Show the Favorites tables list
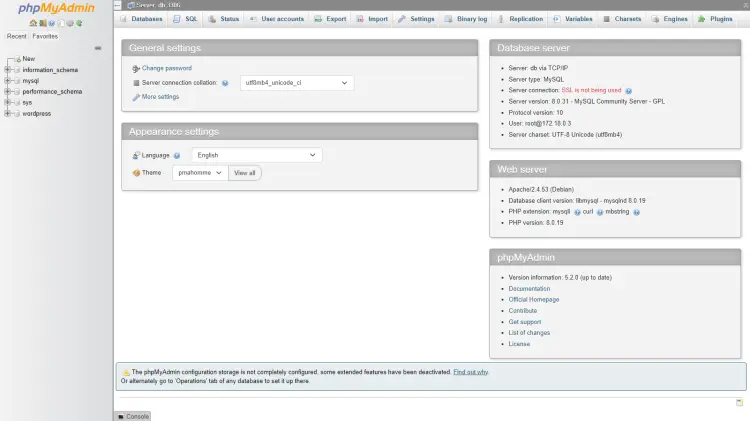 (x=45, y=36)
